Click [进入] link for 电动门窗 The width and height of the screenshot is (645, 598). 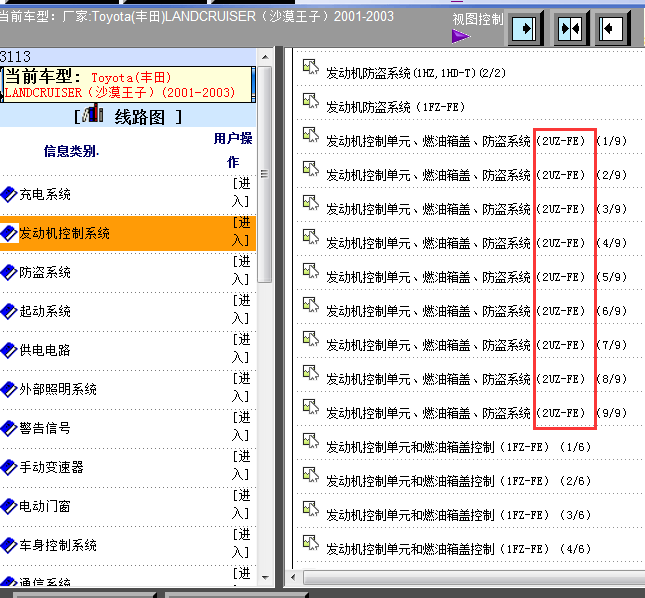[241, 505]
